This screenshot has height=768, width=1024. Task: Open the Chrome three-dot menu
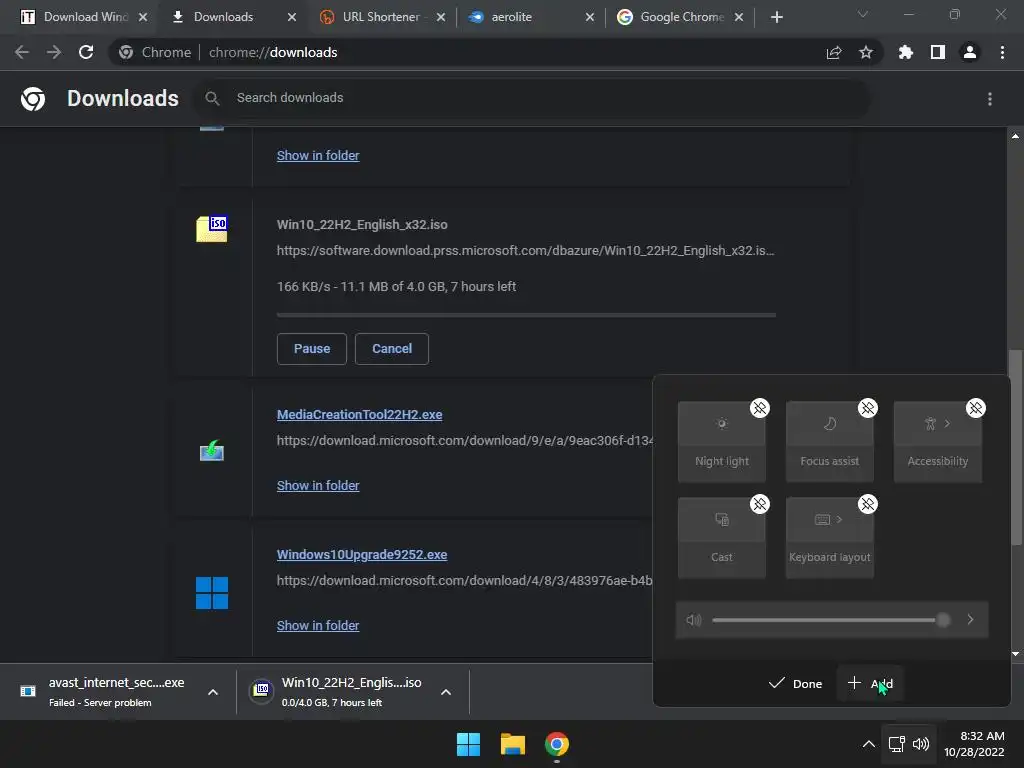pyautogui.click(x=1002, y=52)
